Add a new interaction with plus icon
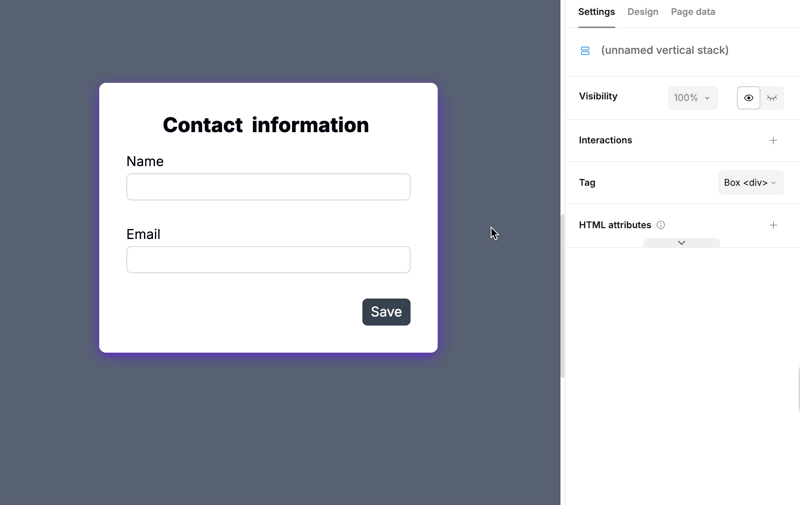Screen dimensions: 800x505 [x=773, y=140]
